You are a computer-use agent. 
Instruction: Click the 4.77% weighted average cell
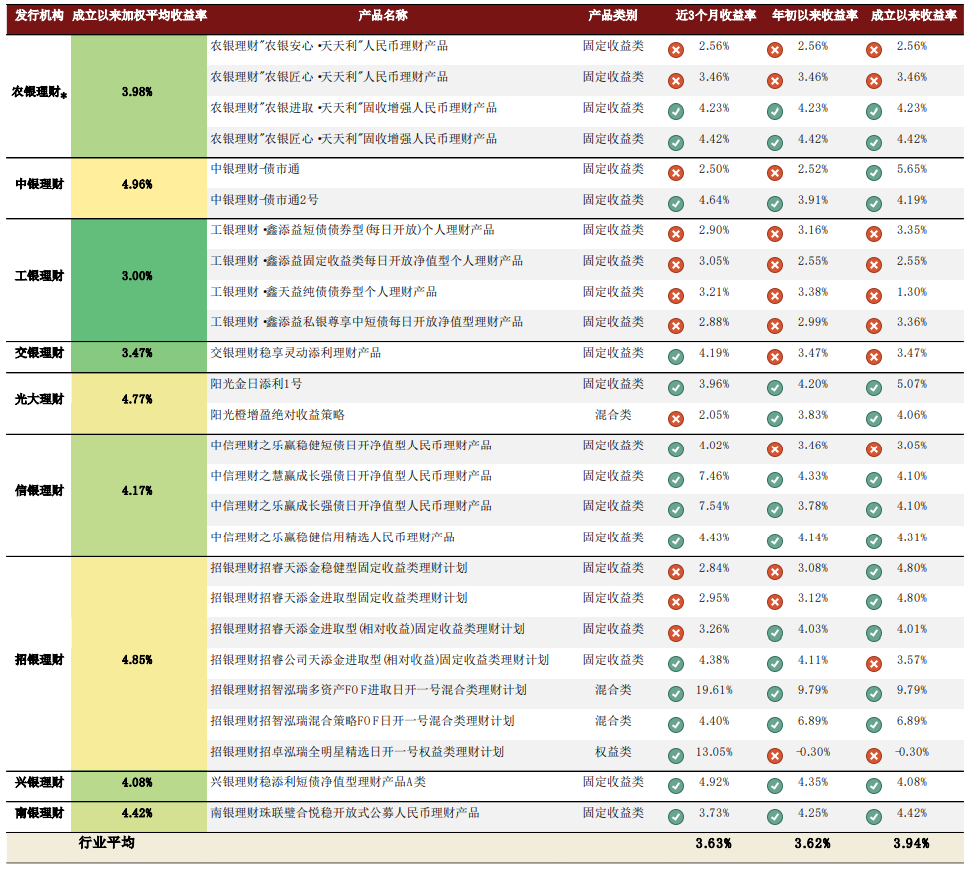(139, 403)
